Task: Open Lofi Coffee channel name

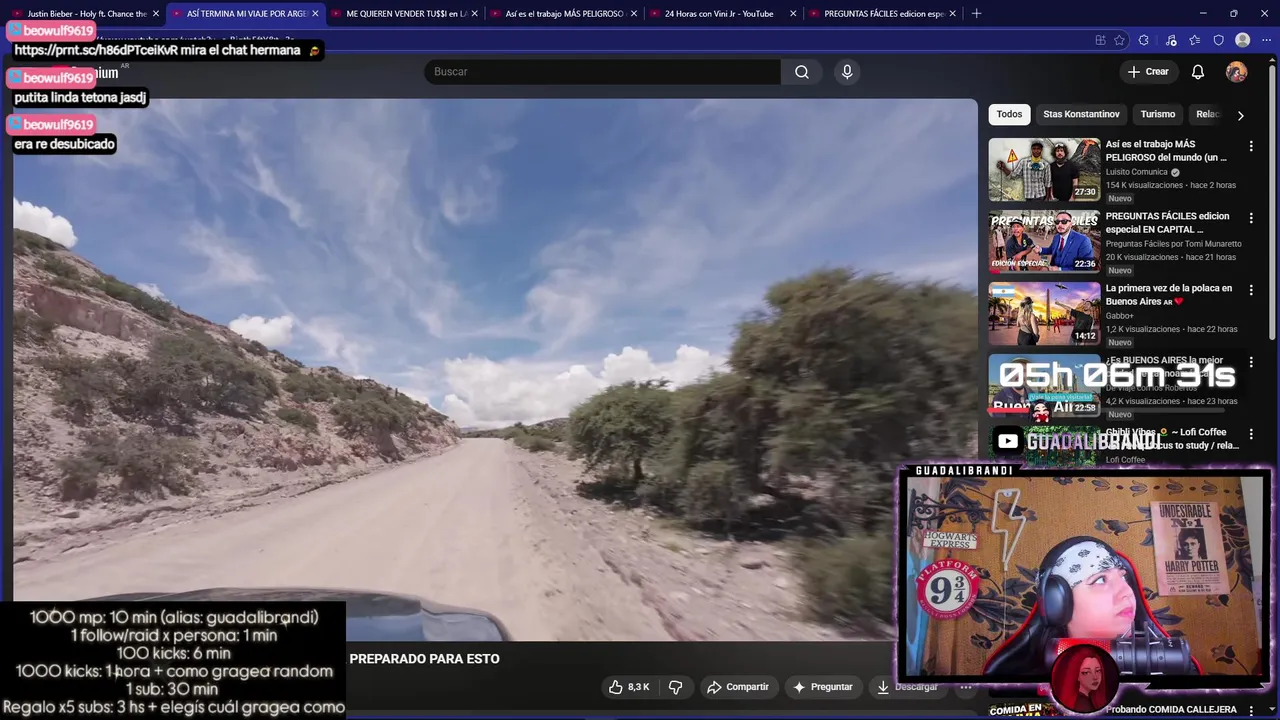Action: coord(1126,460)
